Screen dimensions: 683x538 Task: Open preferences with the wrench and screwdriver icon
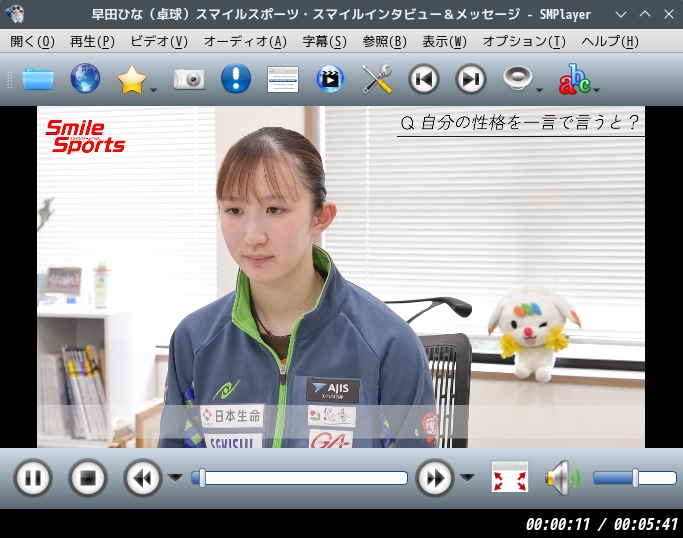click(377, 79)
